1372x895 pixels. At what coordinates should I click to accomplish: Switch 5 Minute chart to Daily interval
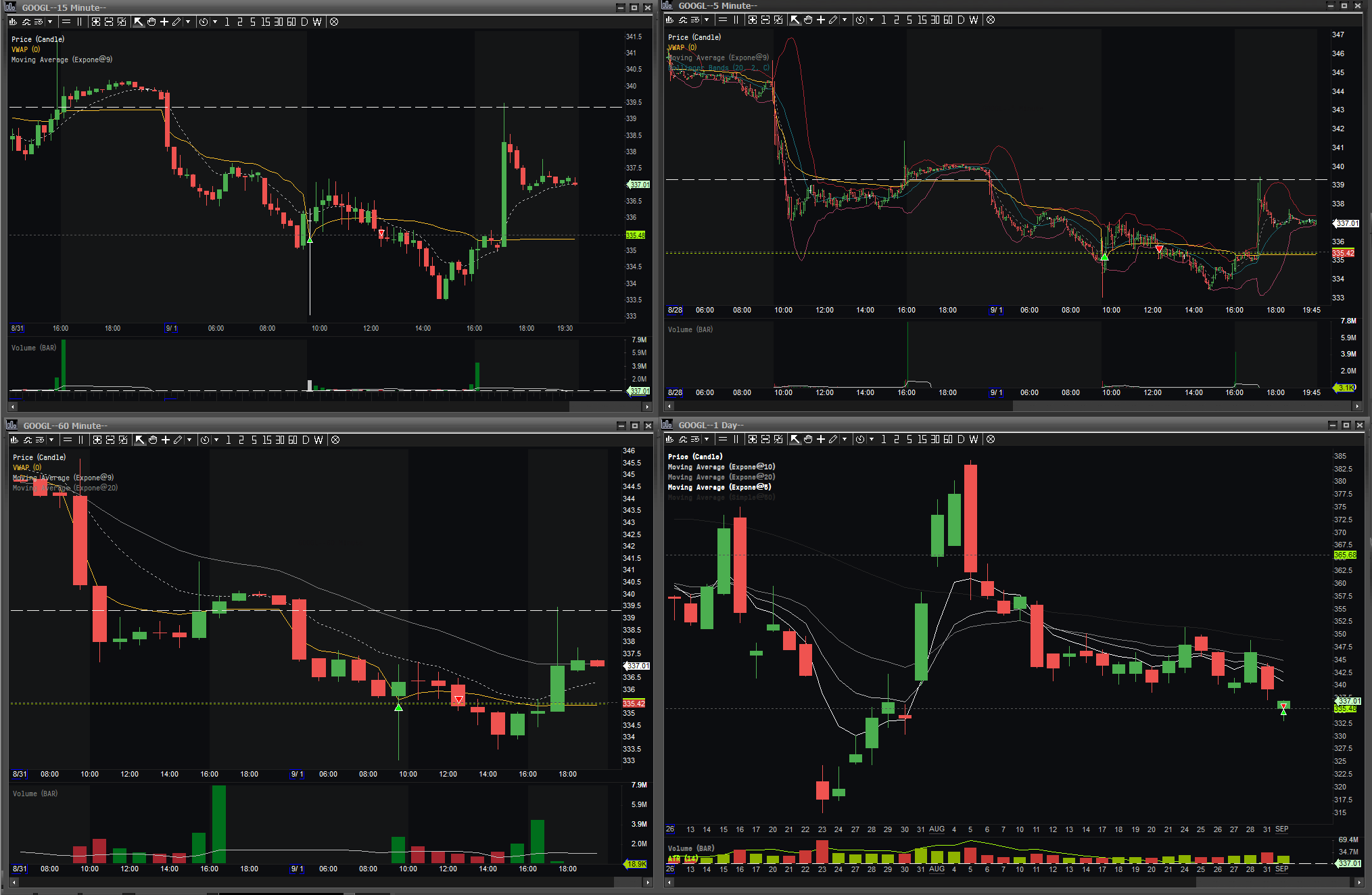961,20
